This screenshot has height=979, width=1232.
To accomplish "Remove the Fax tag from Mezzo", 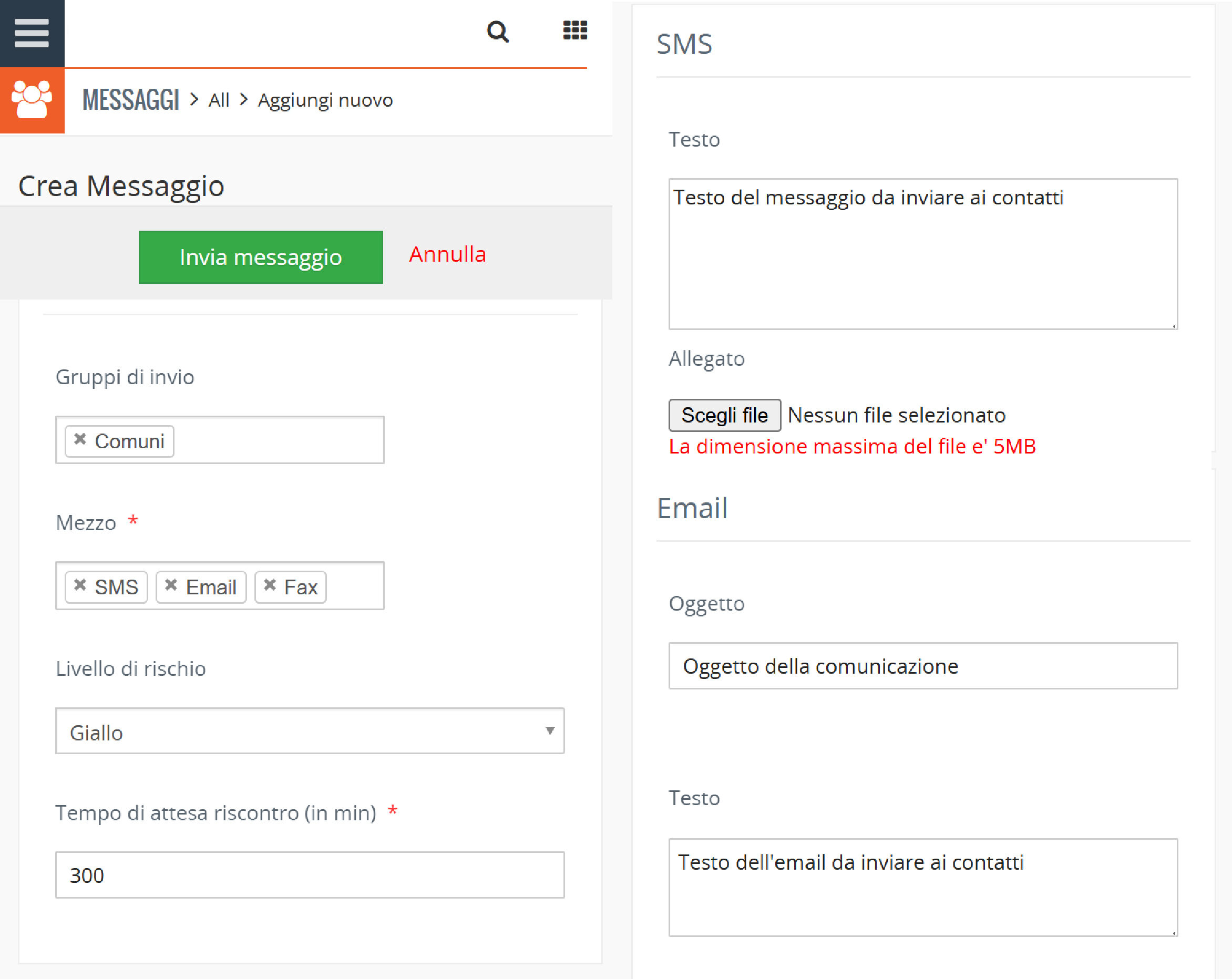I will pos(270,585).
